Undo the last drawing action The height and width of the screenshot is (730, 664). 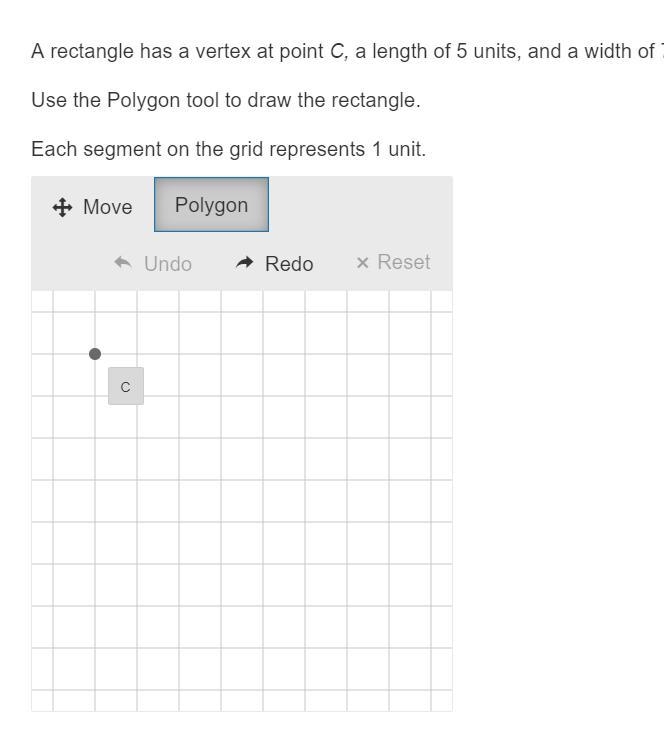[153, 264]
